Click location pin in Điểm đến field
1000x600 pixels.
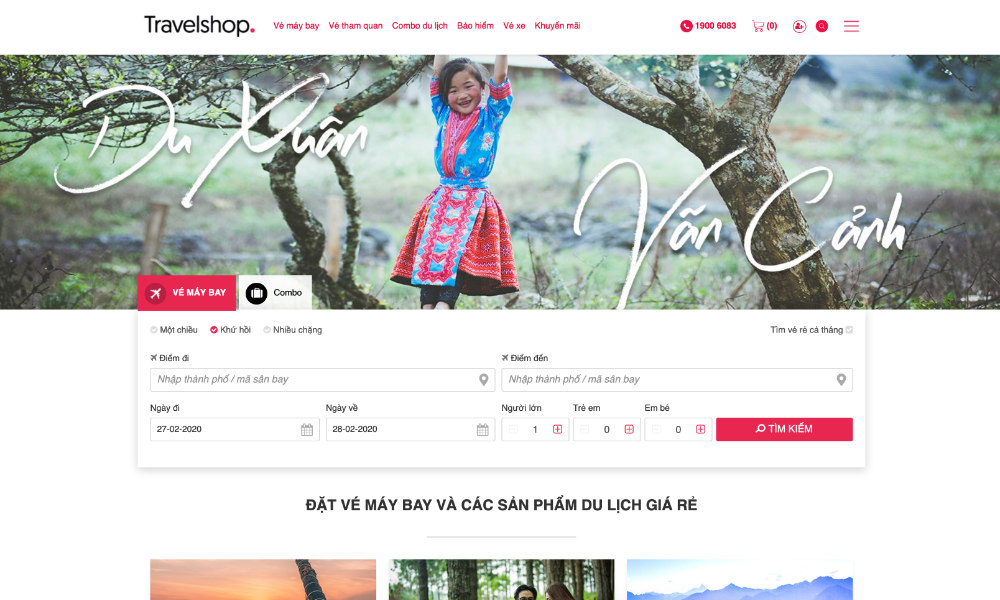841,380
